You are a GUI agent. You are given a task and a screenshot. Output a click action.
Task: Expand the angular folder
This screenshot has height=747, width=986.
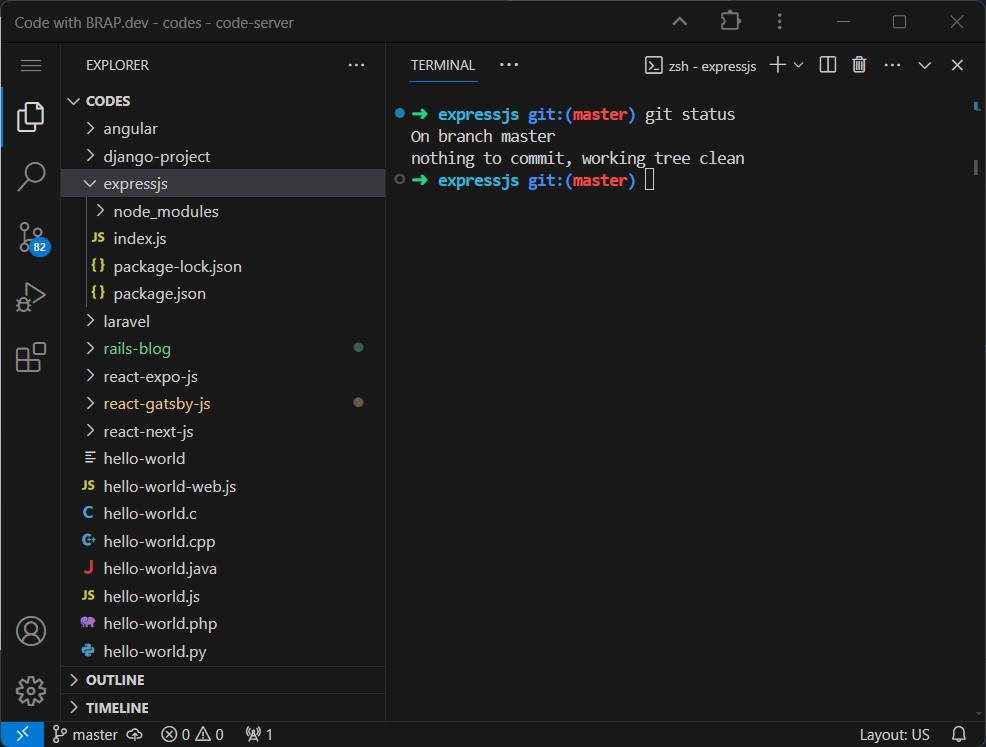[x=129, y=128]
